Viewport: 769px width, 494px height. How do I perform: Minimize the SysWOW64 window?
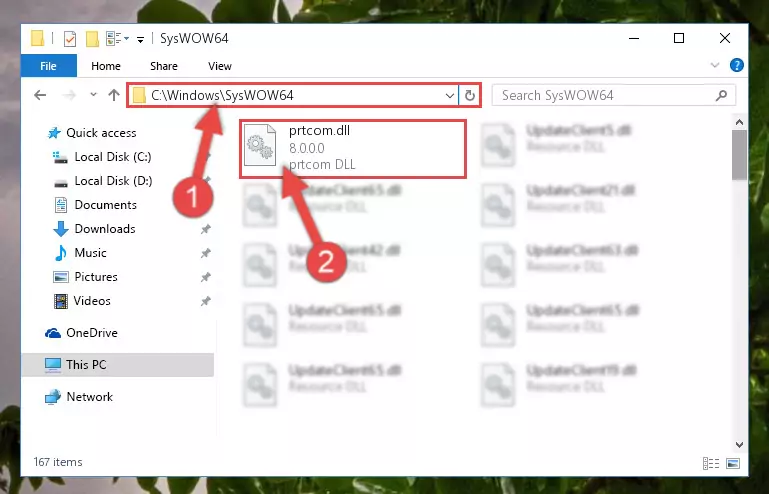click(x=634, y=38)
